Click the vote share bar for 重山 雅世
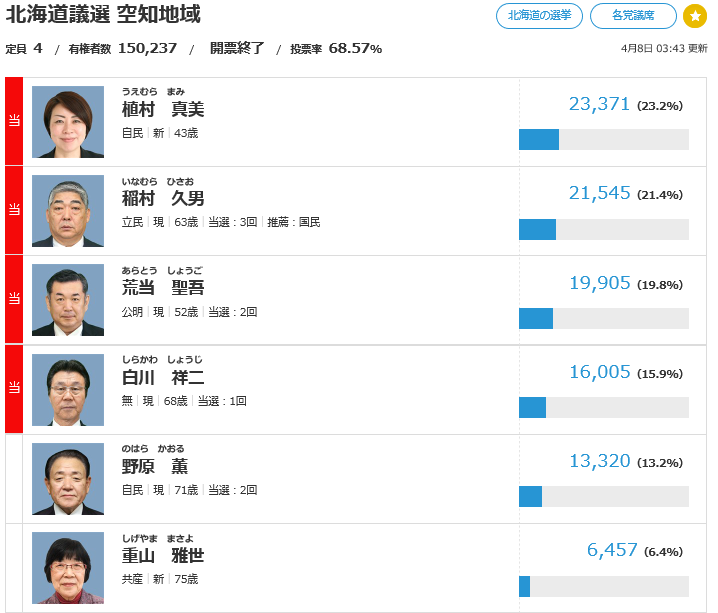The height and width of the screenshot is (613, 718). point(603,586)
